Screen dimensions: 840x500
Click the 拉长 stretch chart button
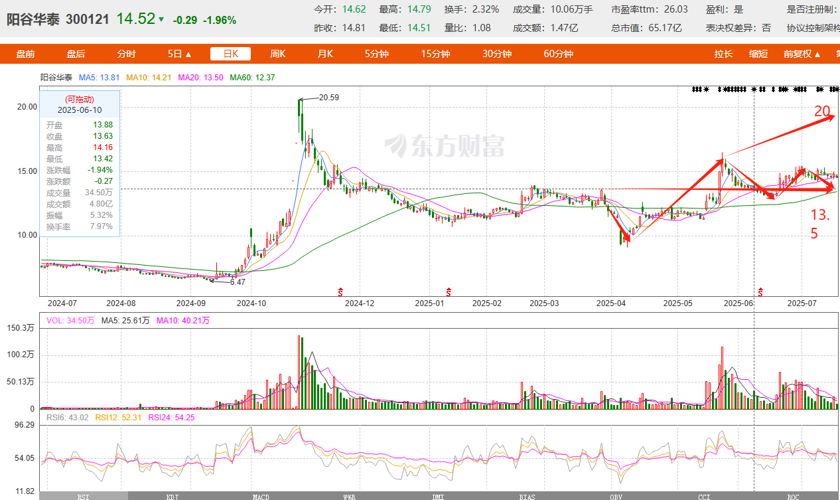723,54
